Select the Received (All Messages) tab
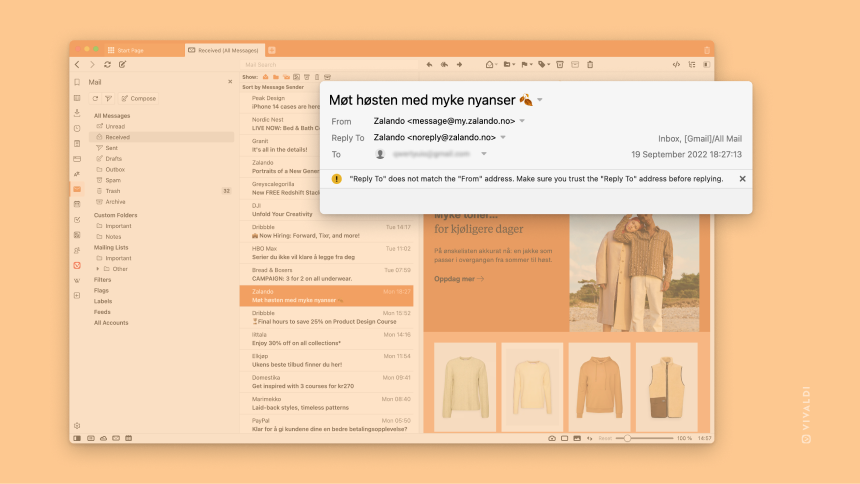The height and width of the screenshot is (484, 860). point(225,50)
